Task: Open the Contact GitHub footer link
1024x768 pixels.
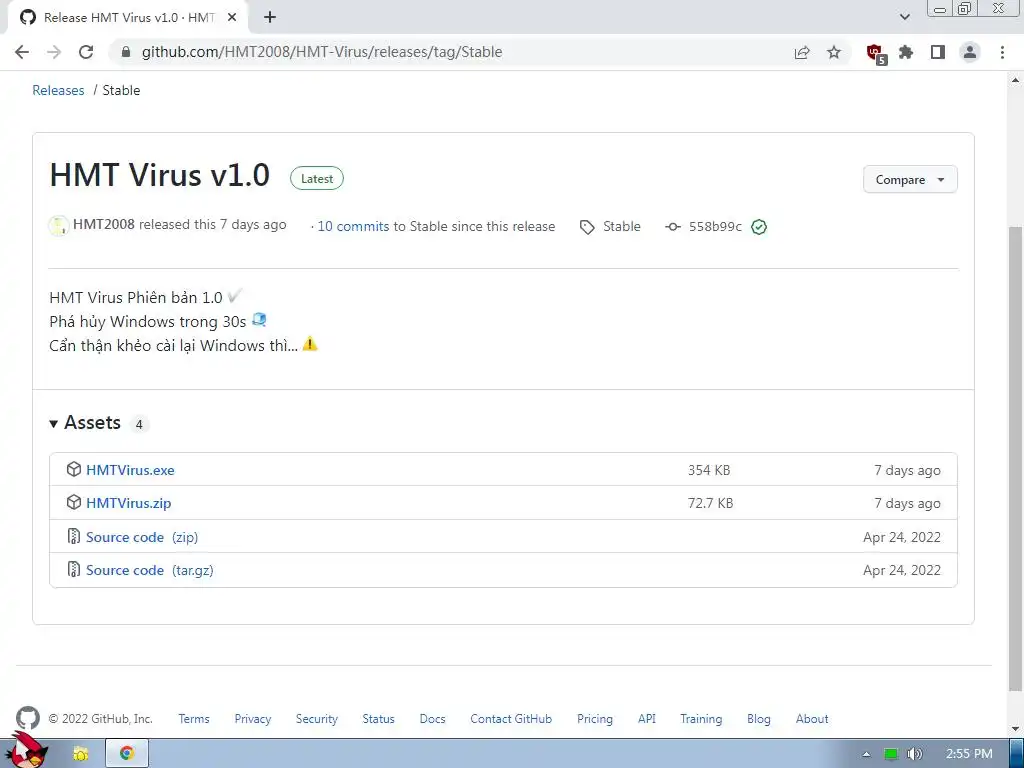Action: [511, 718]
